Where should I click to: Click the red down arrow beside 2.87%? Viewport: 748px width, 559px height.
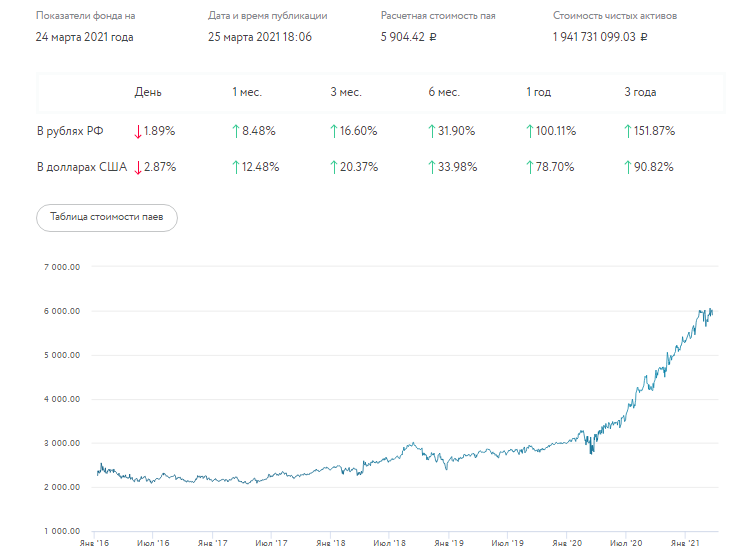[x=138, y=167]
